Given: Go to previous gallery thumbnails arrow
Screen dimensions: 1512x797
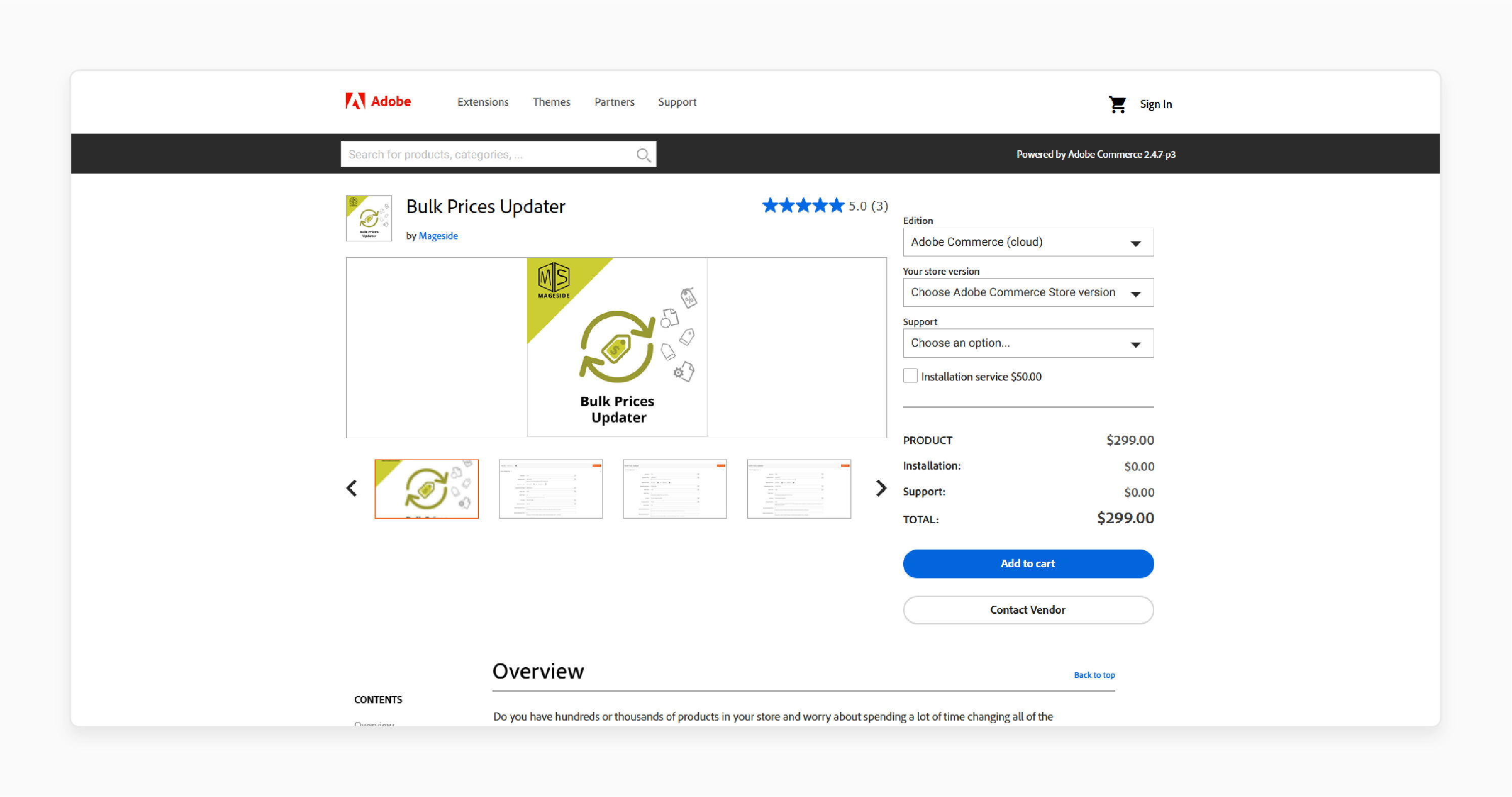Looking at the screenshot, I should click(352, 488).
